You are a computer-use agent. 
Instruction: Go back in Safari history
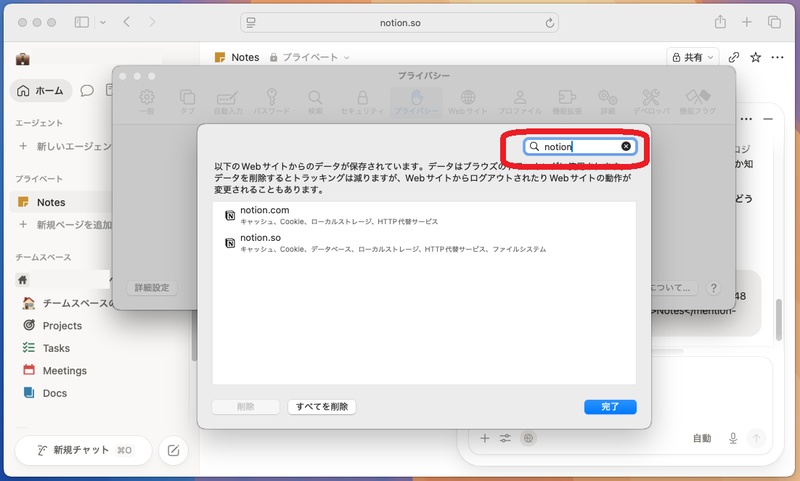click(127, 22)
